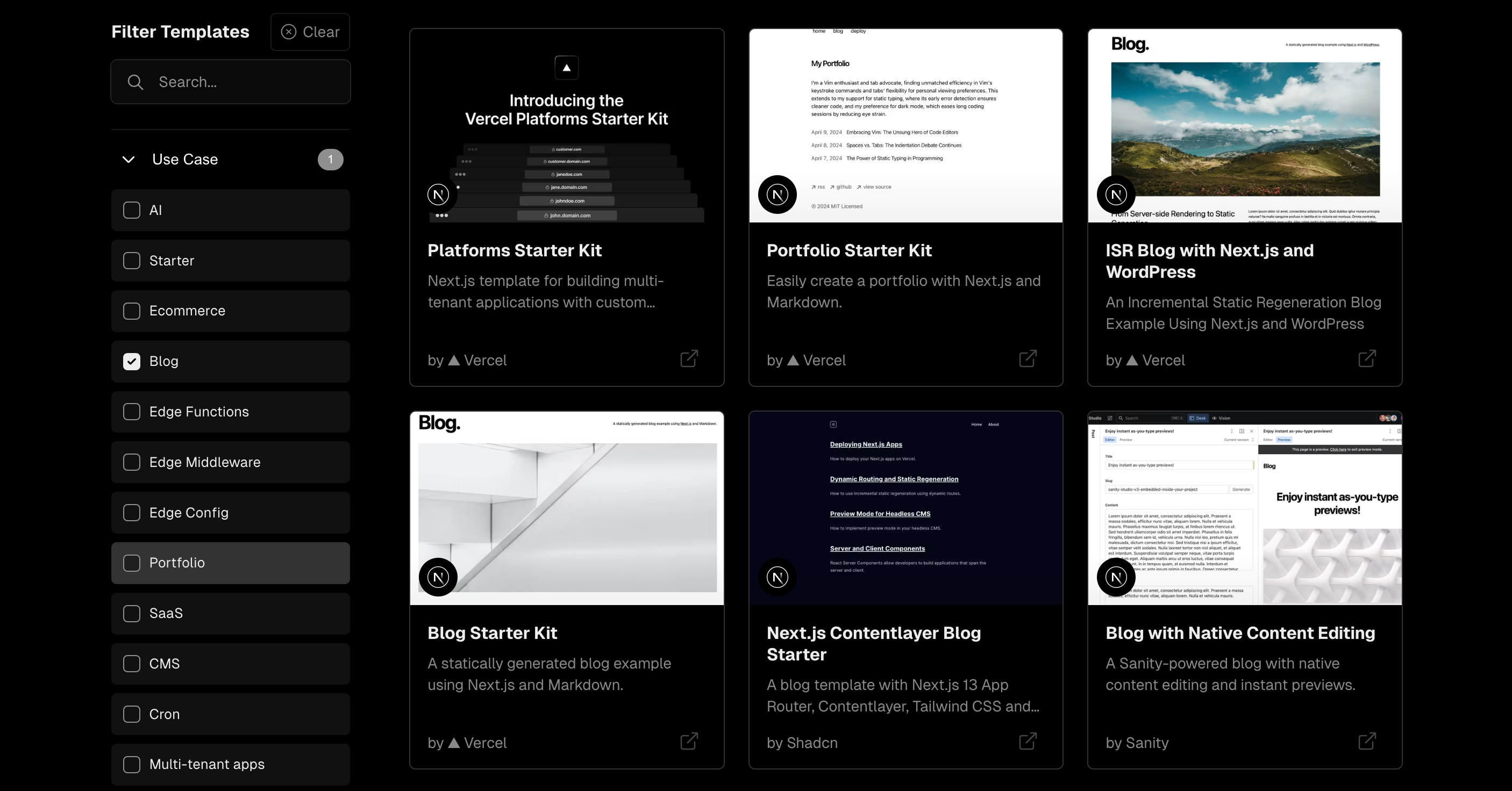The image size is (1512, 791).
Task: Focus the template Search input field
Action: (x=230, y=82)
